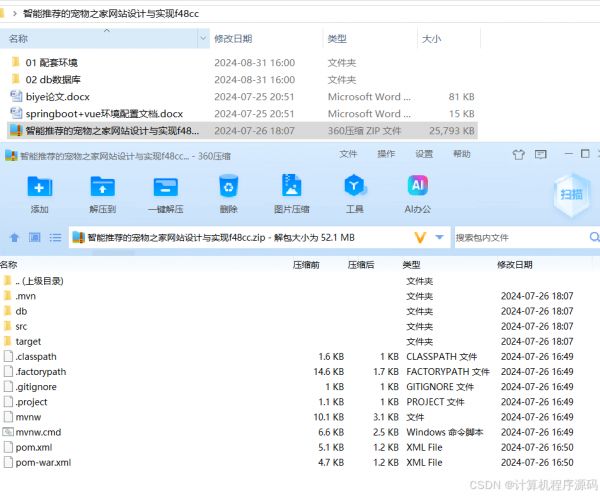Open the 操作 menu
Viewport: 600px width, 496px height.
point(386,154)
